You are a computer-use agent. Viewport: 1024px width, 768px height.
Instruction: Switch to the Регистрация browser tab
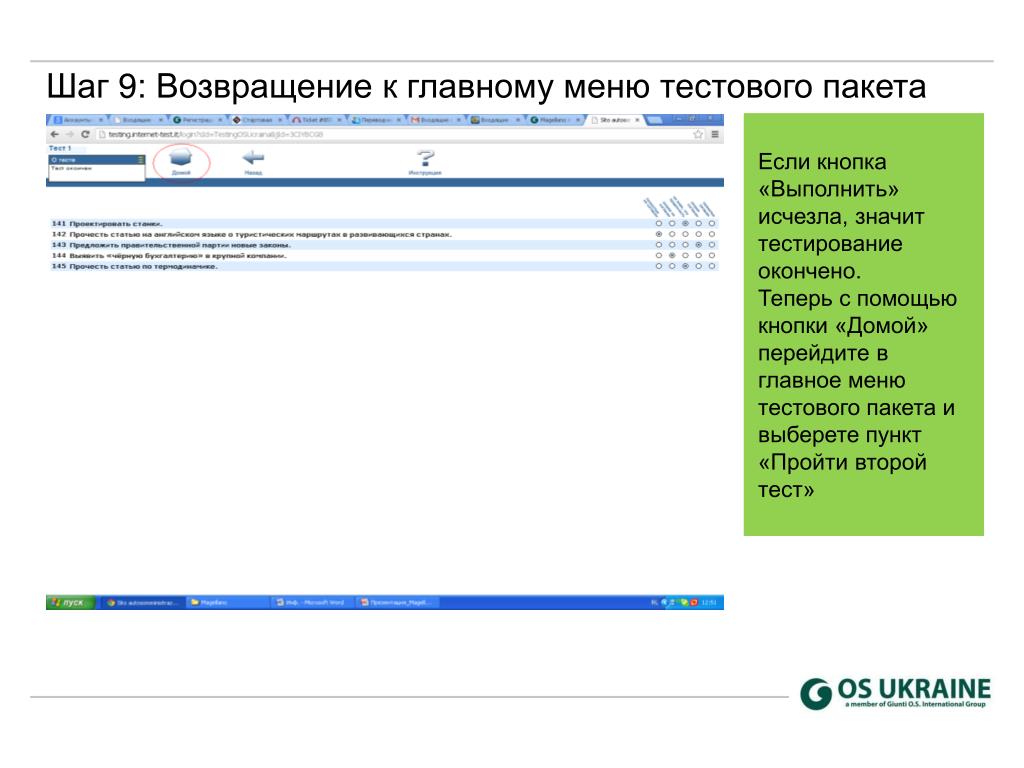click(x=197, y=120)
